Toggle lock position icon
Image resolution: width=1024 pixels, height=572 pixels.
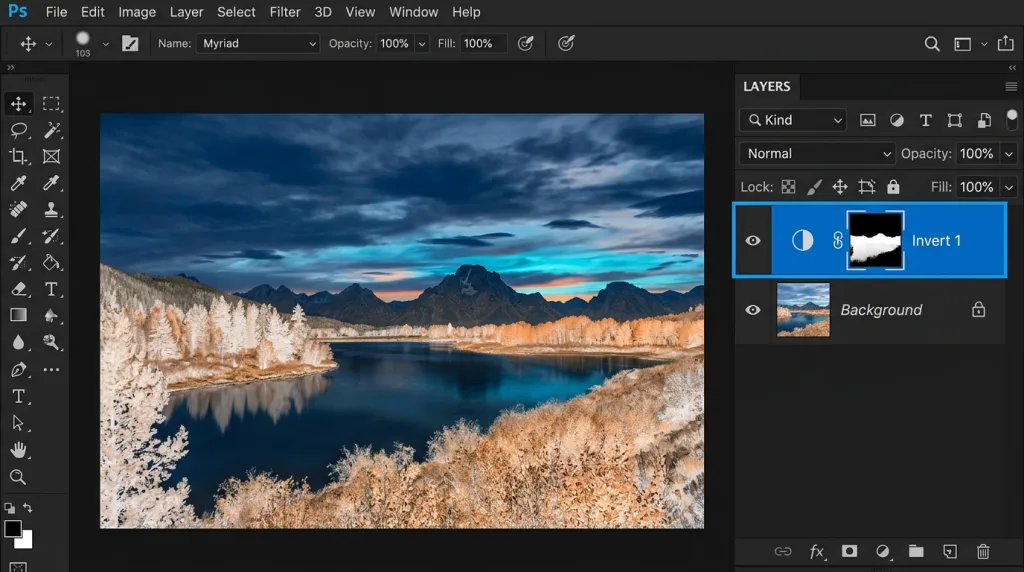click(x=840, y=187)
